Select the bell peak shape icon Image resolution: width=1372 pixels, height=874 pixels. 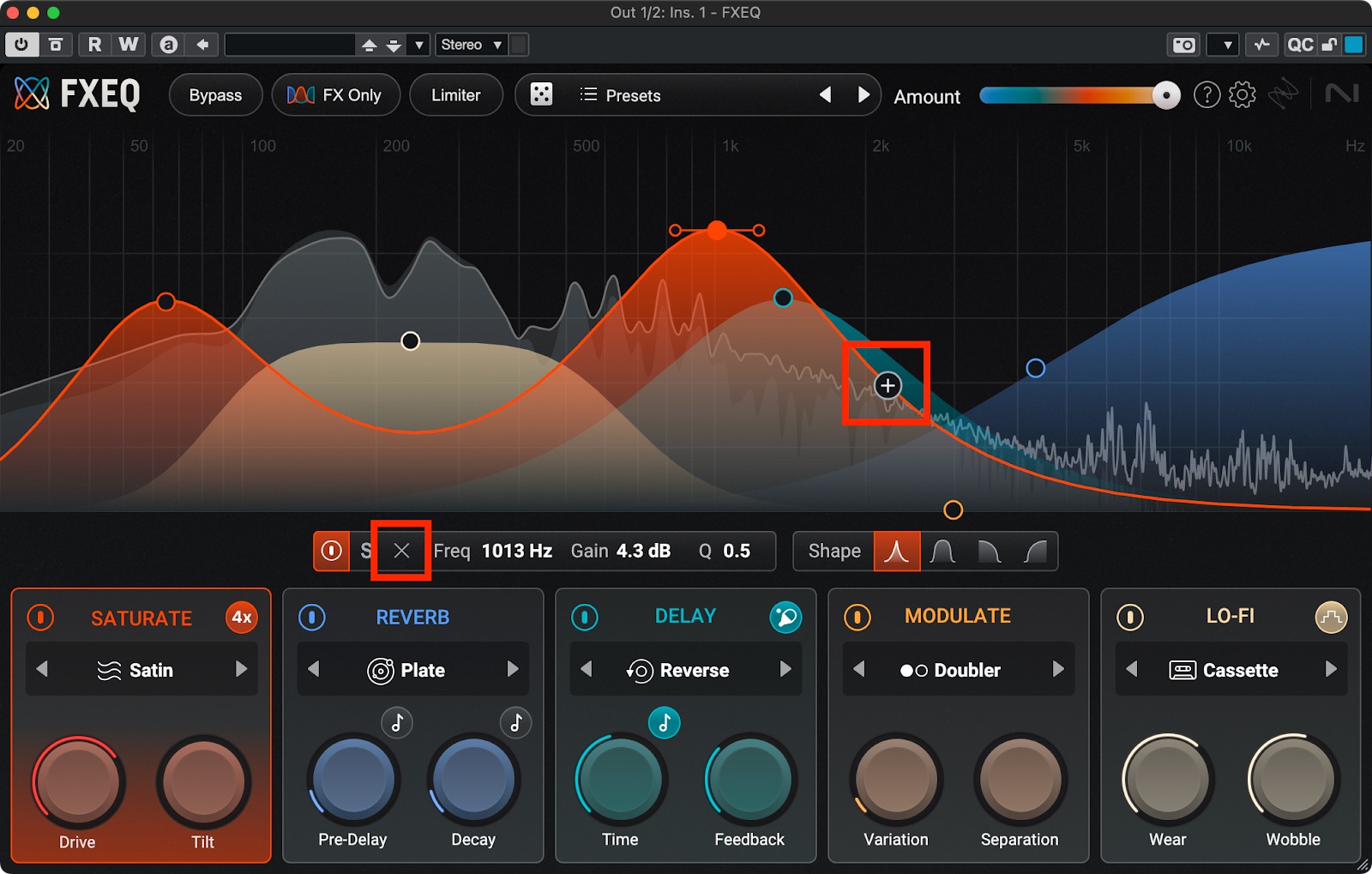(x=897, y=552)
